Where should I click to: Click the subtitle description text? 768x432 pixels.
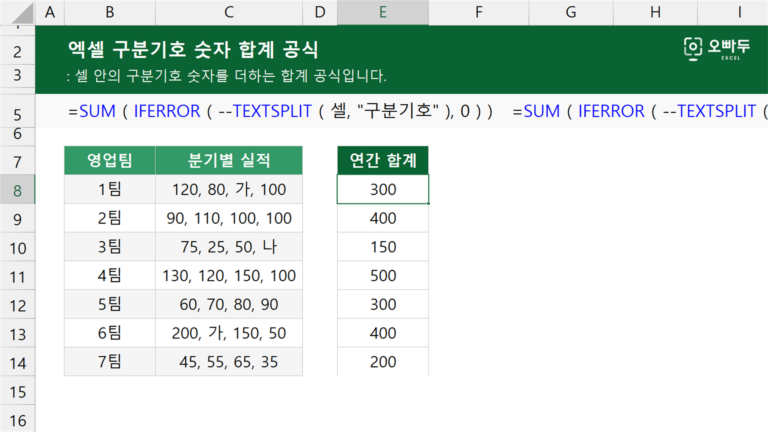pos(226,75)
